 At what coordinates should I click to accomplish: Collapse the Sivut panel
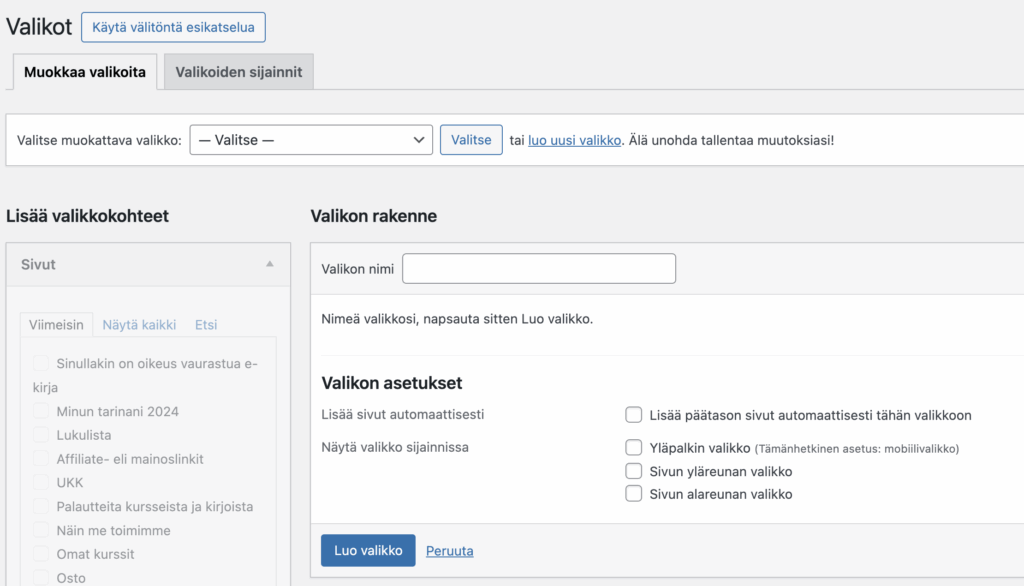[269, 264]
